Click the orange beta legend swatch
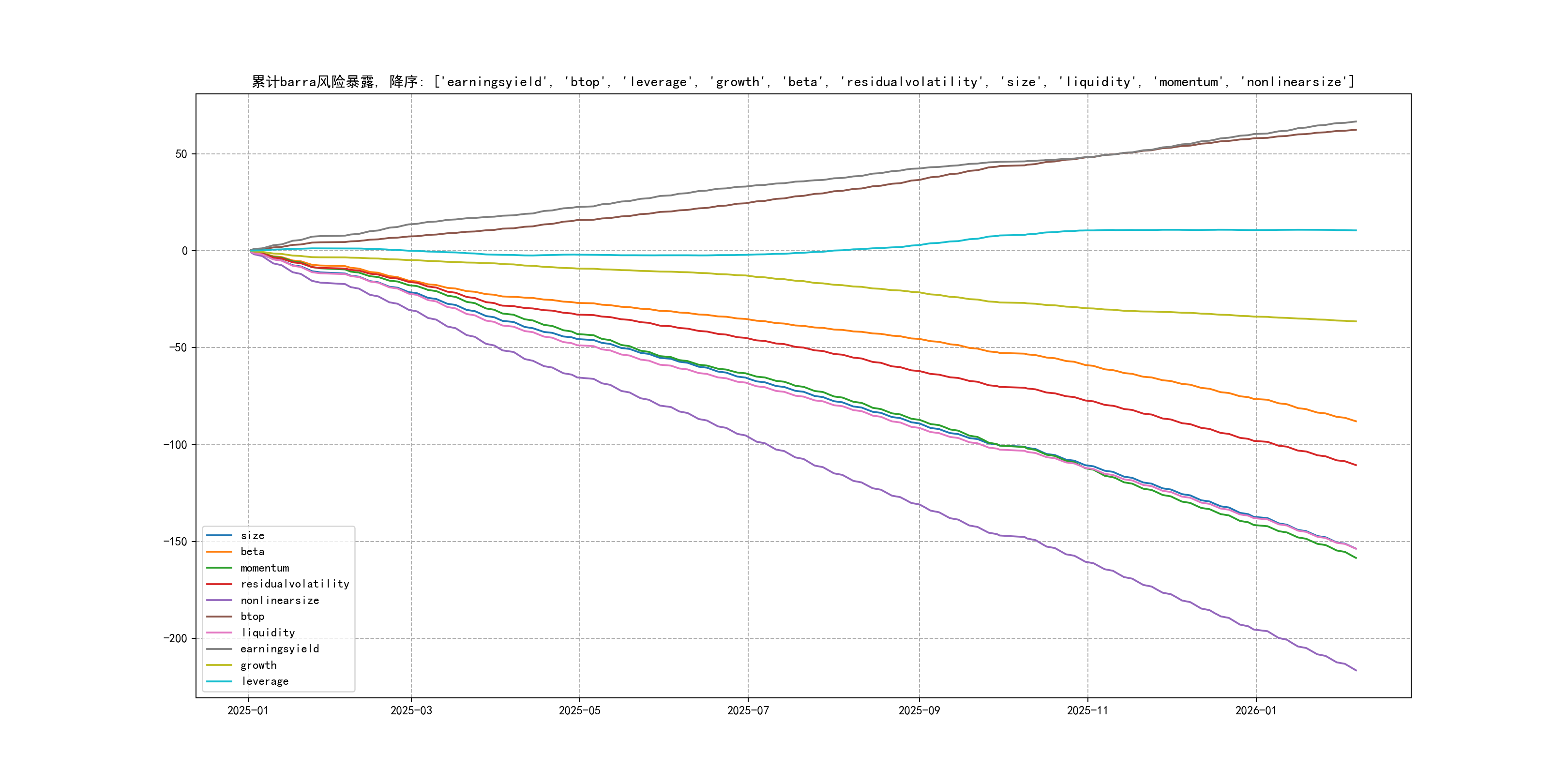This screenshot has height=784, width=1568. pos(219,552)
